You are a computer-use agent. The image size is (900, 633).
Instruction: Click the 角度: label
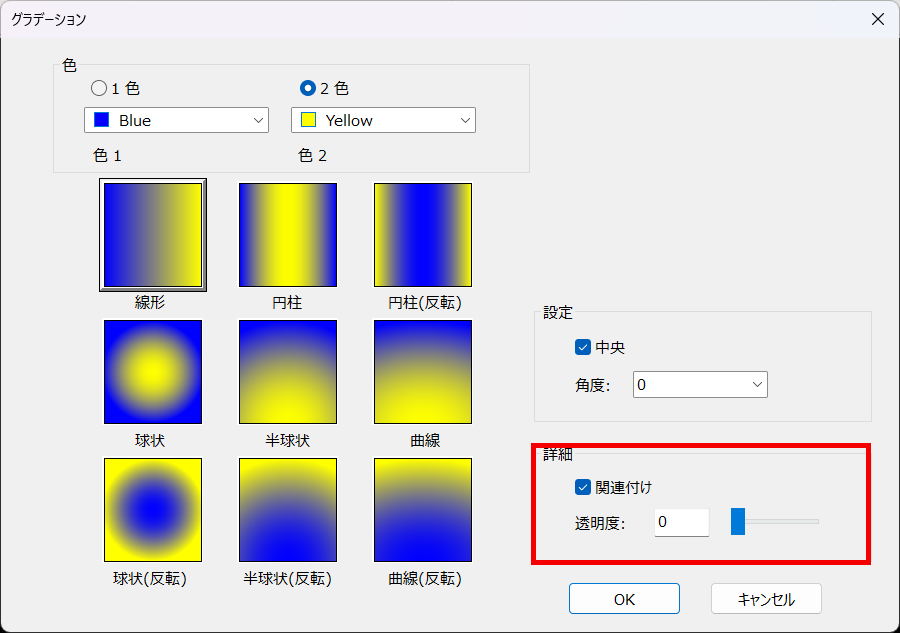pos(593,385)
